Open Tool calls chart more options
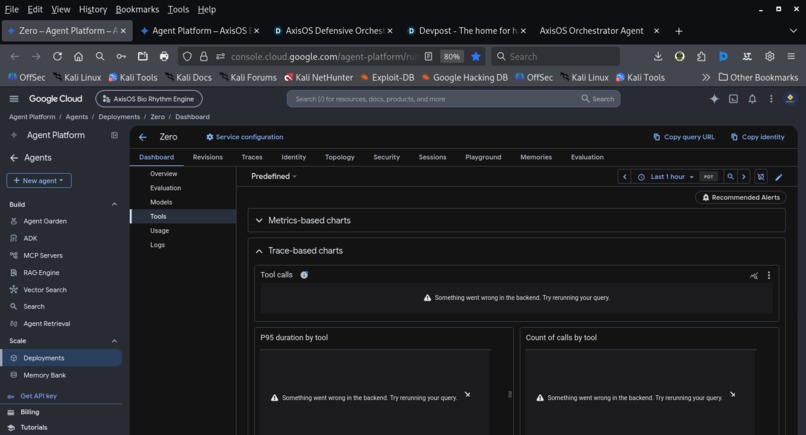This screenshot has height=435, width=806. 769,276
